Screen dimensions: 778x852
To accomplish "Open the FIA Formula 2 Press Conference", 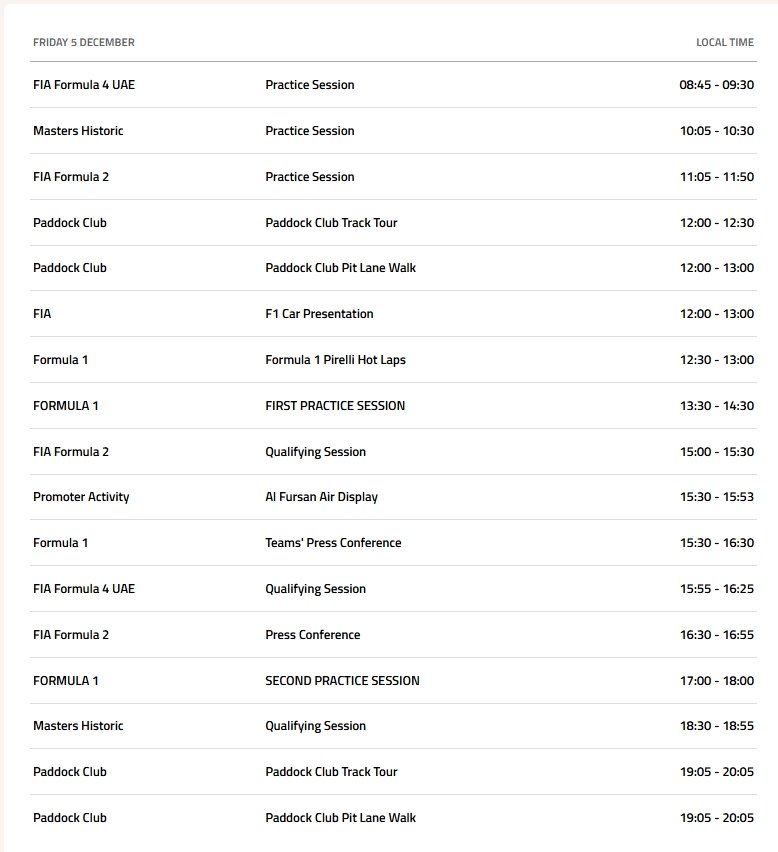I will coord(313,635).
